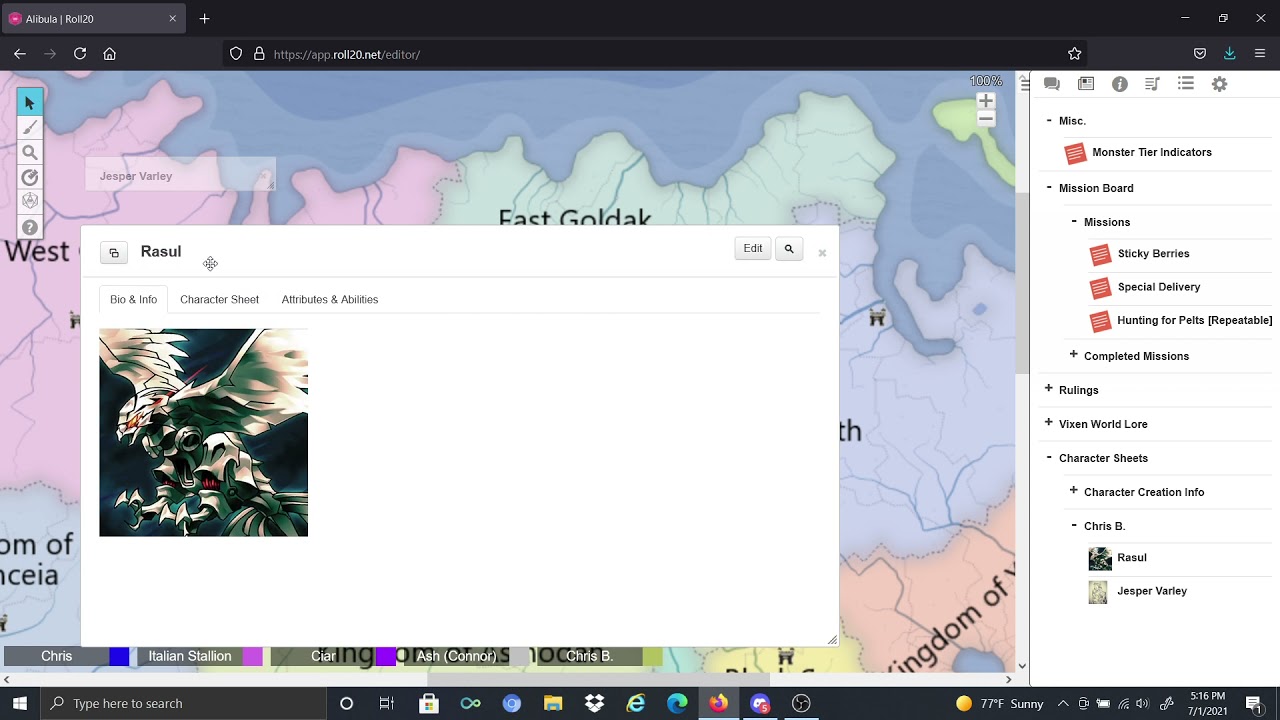The height and width of the screenshot is (720, 1280).
Task: Open a new browser tab
Action: (204, 18)
